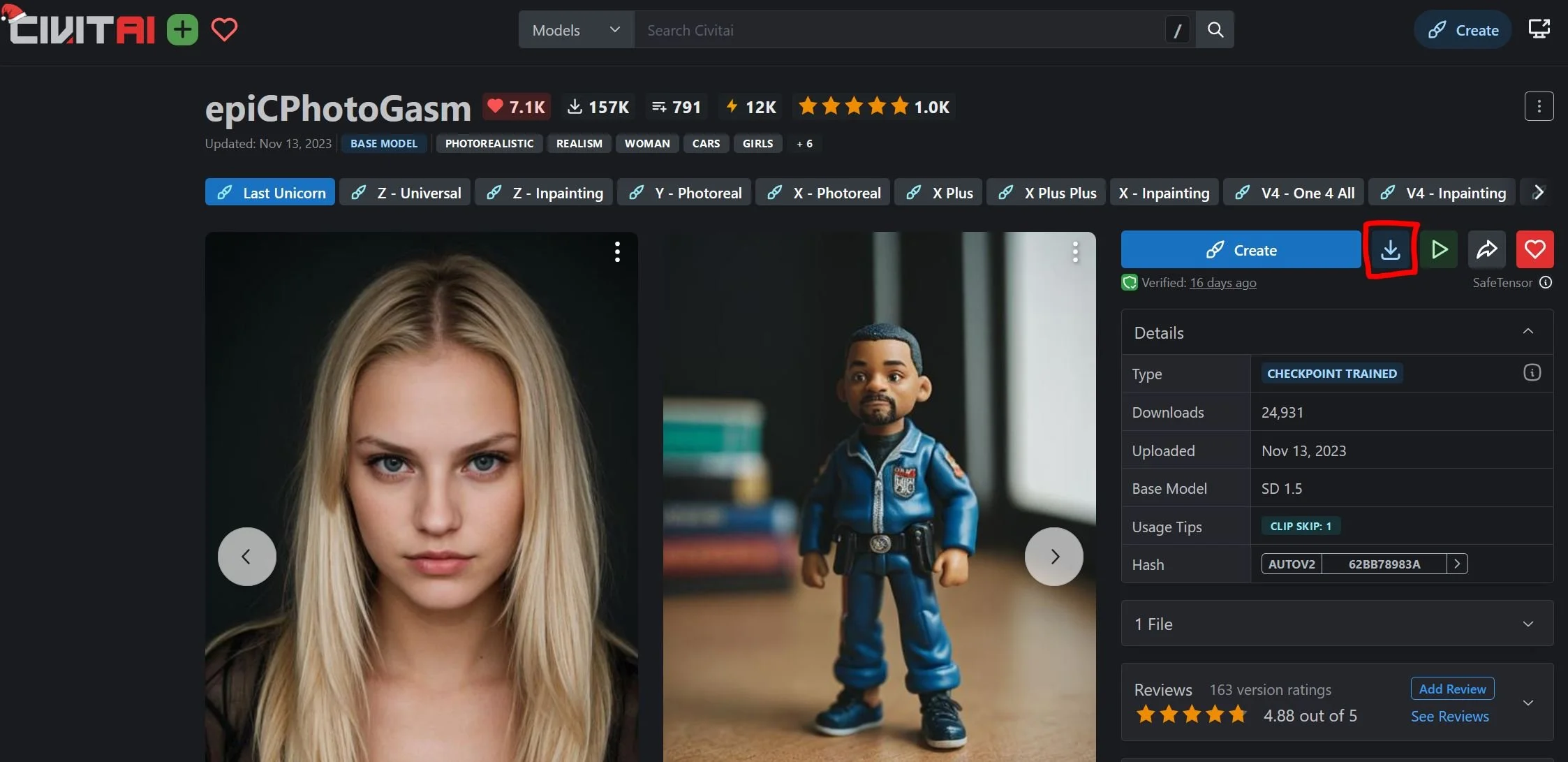Select the Z - Universal version tab
Image resolution: width=1568 pixels, height=762 pixels.
pos(406,193)
